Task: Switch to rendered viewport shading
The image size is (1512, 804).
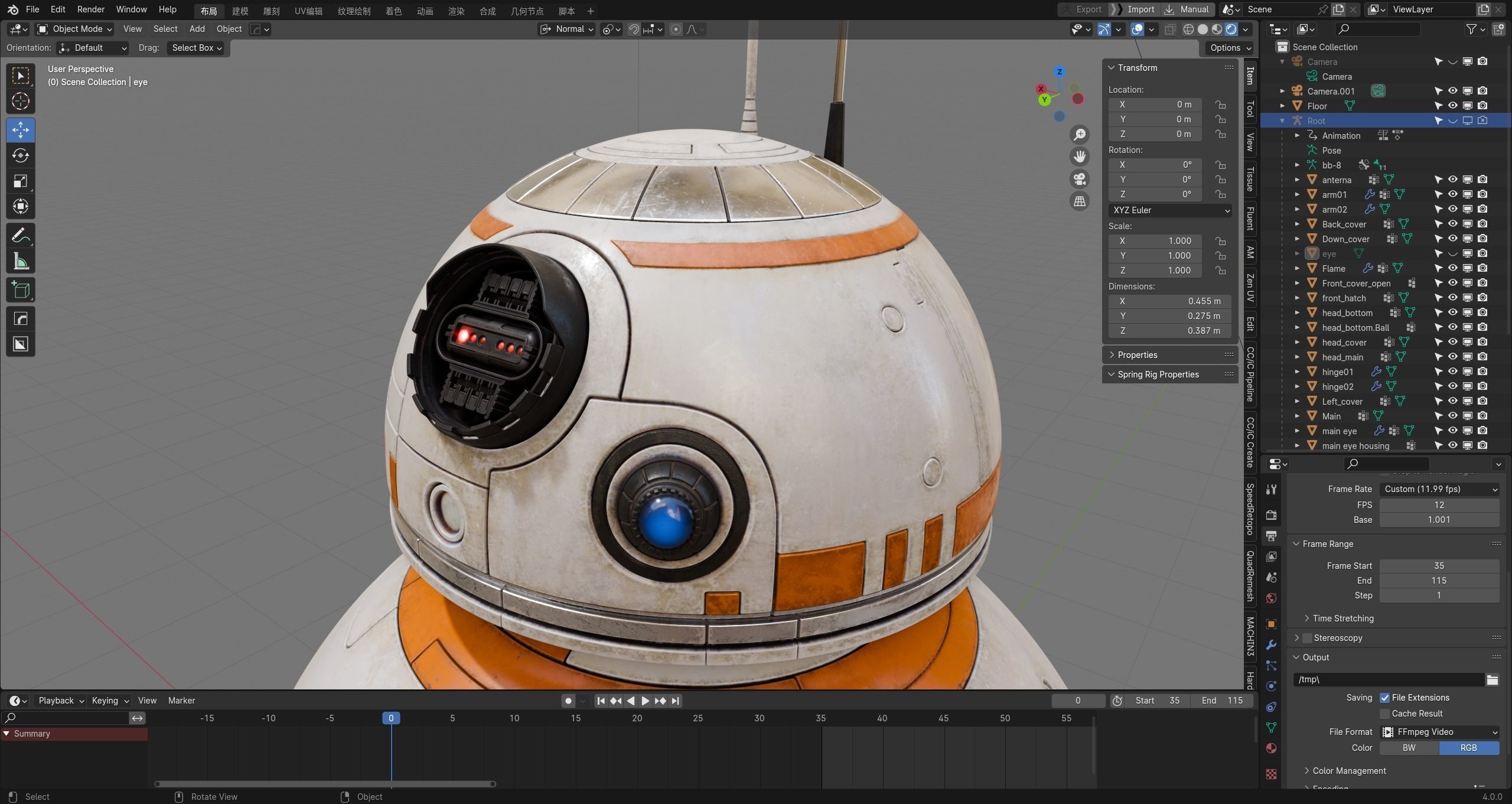Action: [1231, 29]
